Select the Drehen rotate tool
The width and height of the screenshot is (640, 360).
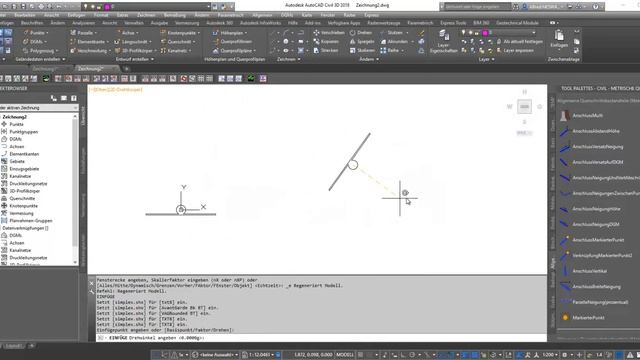tap(361, 33)
